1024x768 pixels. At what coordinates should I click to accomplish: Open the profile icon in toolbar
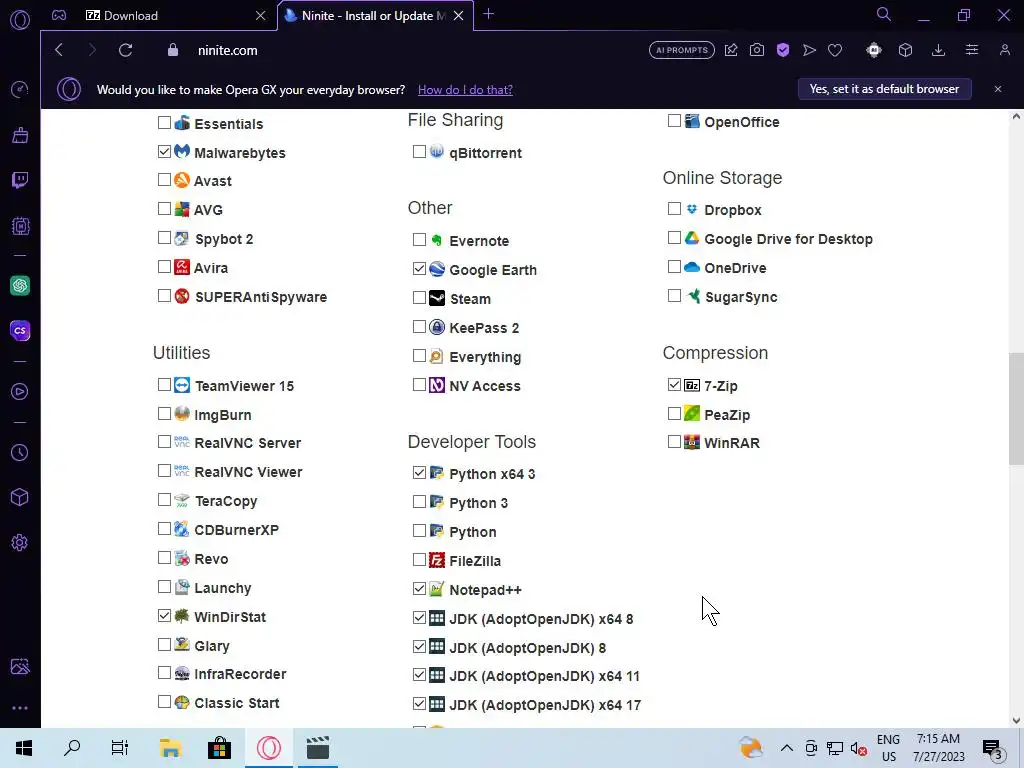click(1004, 50)
